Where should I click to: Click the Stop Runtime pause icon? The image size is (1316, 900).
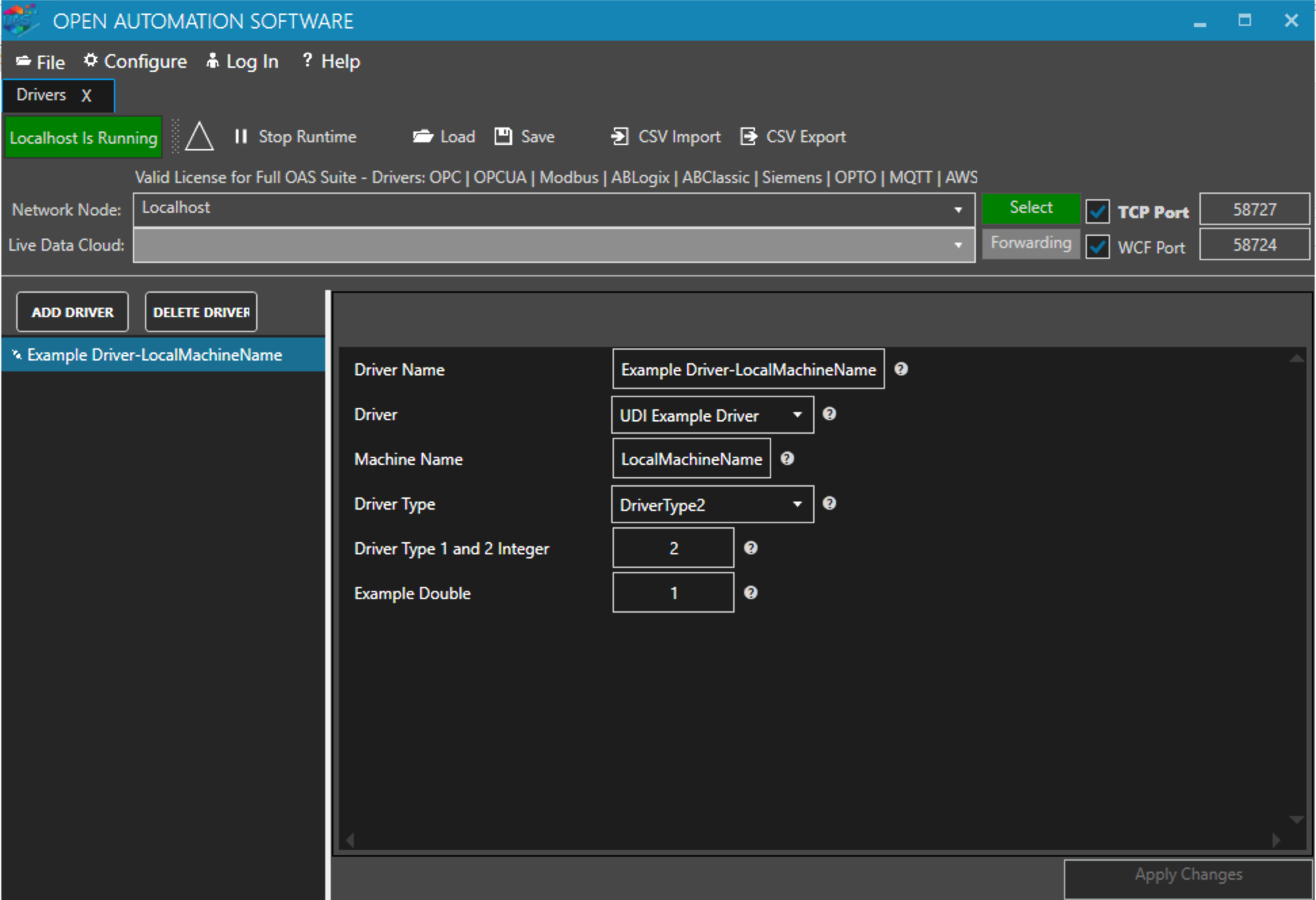click(x=241, y=137)
